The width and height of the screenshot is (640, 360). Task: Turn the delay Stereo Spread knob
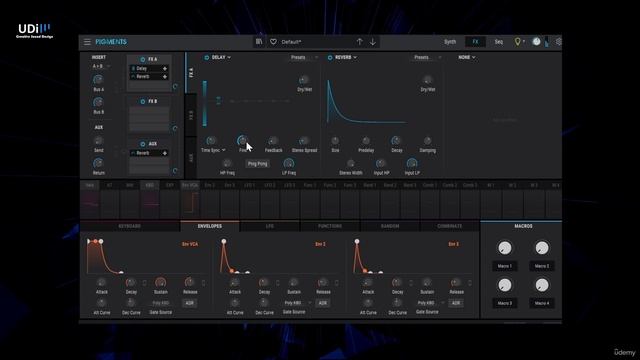pyautogui.click(x=304, y=141)
